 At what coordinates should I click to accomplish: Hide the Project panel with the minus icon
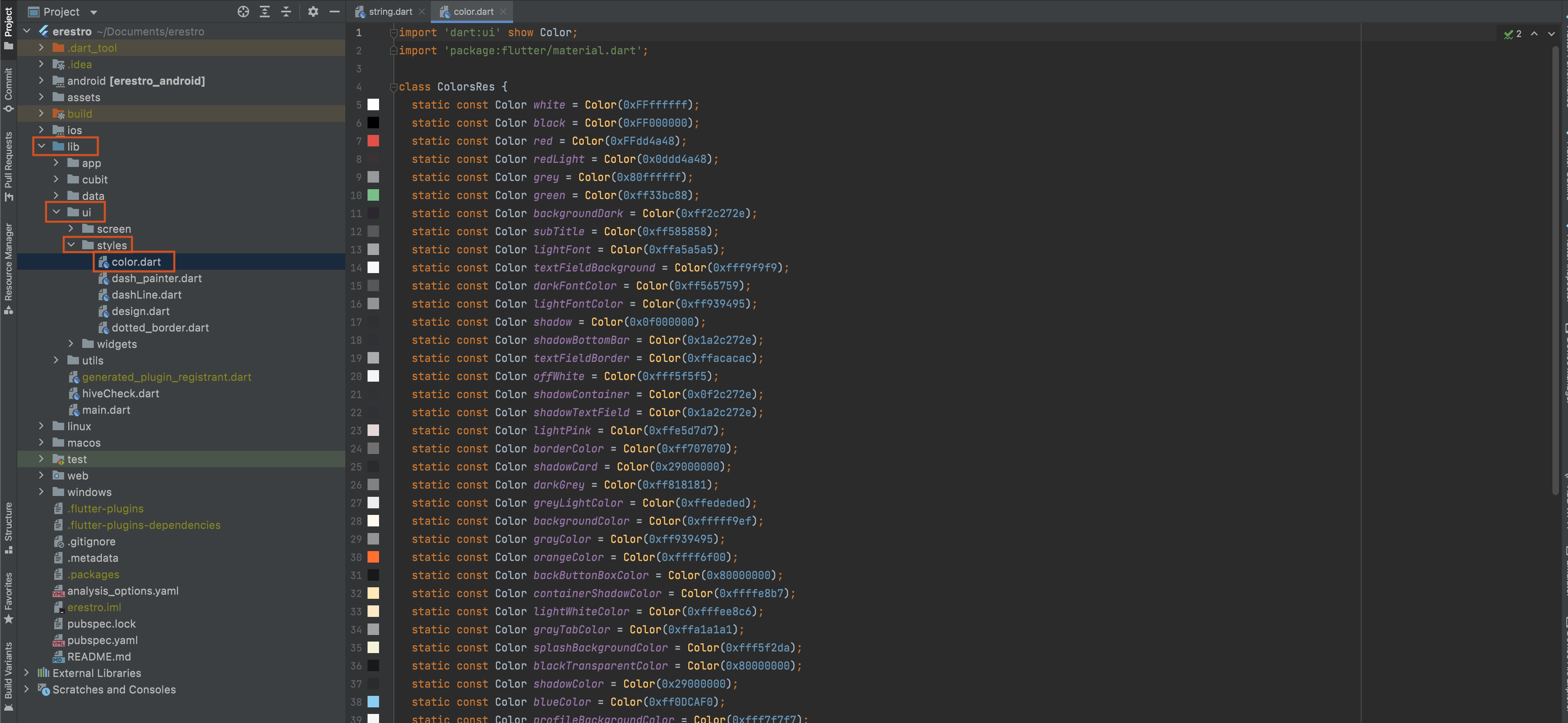pyautogui.click(x=334, y=12)
